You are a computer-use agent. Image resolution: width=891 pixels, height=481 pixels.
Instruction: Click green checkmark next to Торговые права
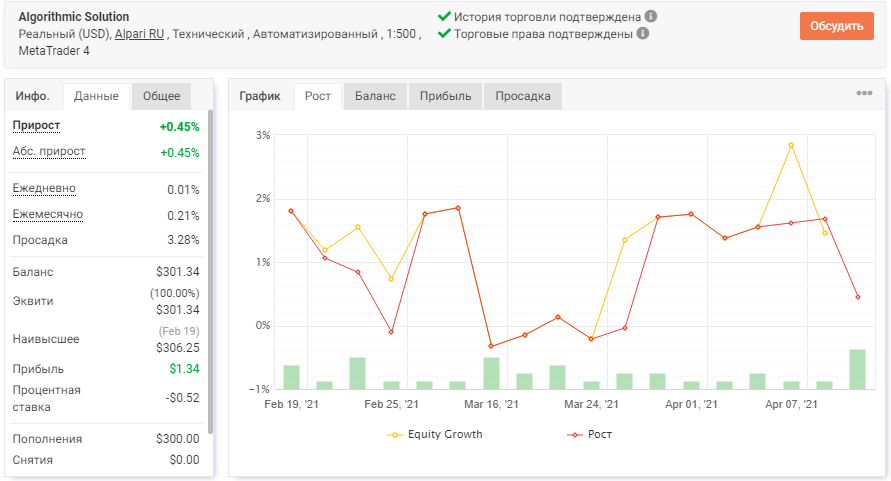pyautogui.click(x=444, y=34)
